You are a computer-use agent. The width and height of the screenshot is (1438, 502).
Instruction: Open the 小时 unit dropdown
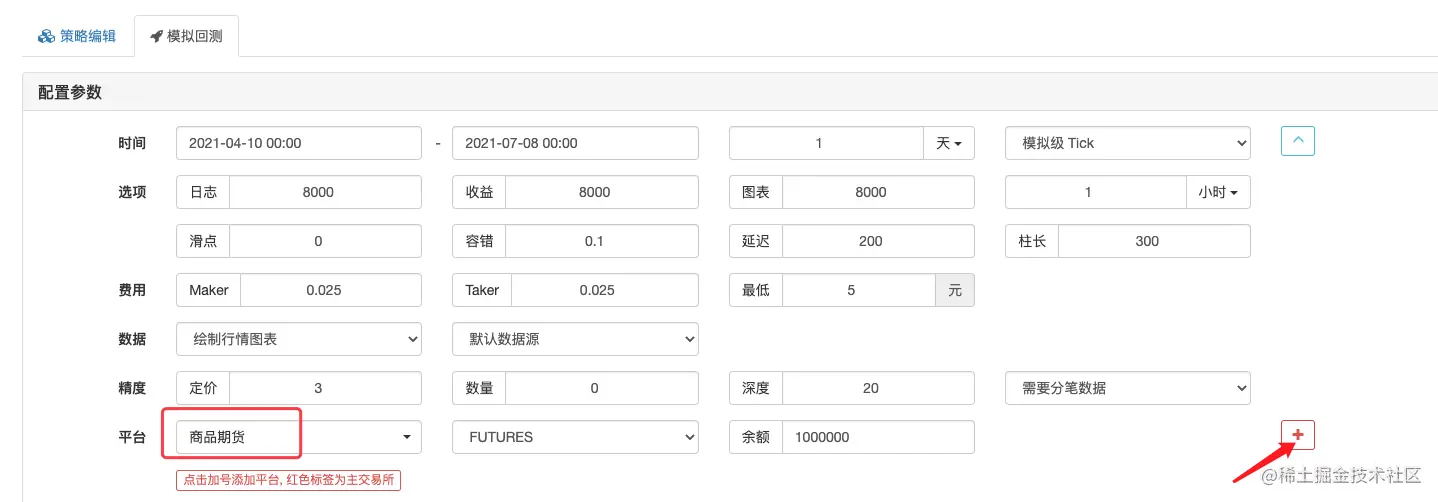[x=1218, y=192]
